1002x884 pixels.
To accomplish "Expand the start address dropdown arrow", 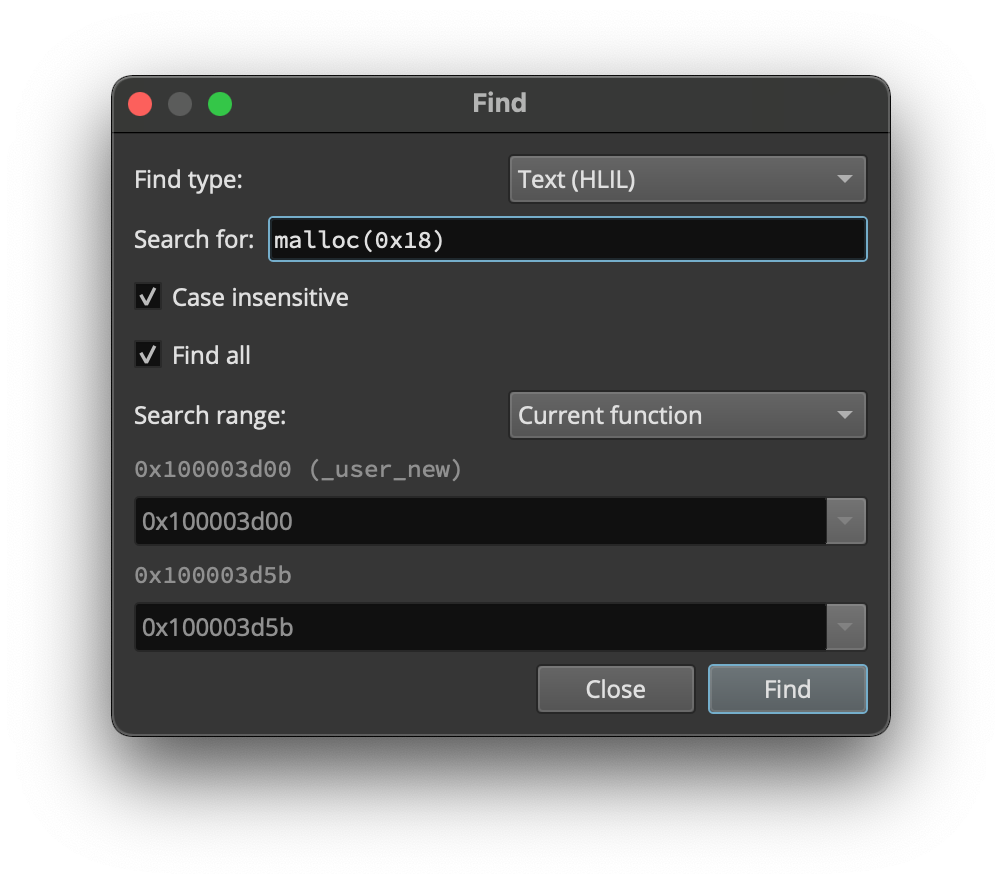I will click(846, 521).
